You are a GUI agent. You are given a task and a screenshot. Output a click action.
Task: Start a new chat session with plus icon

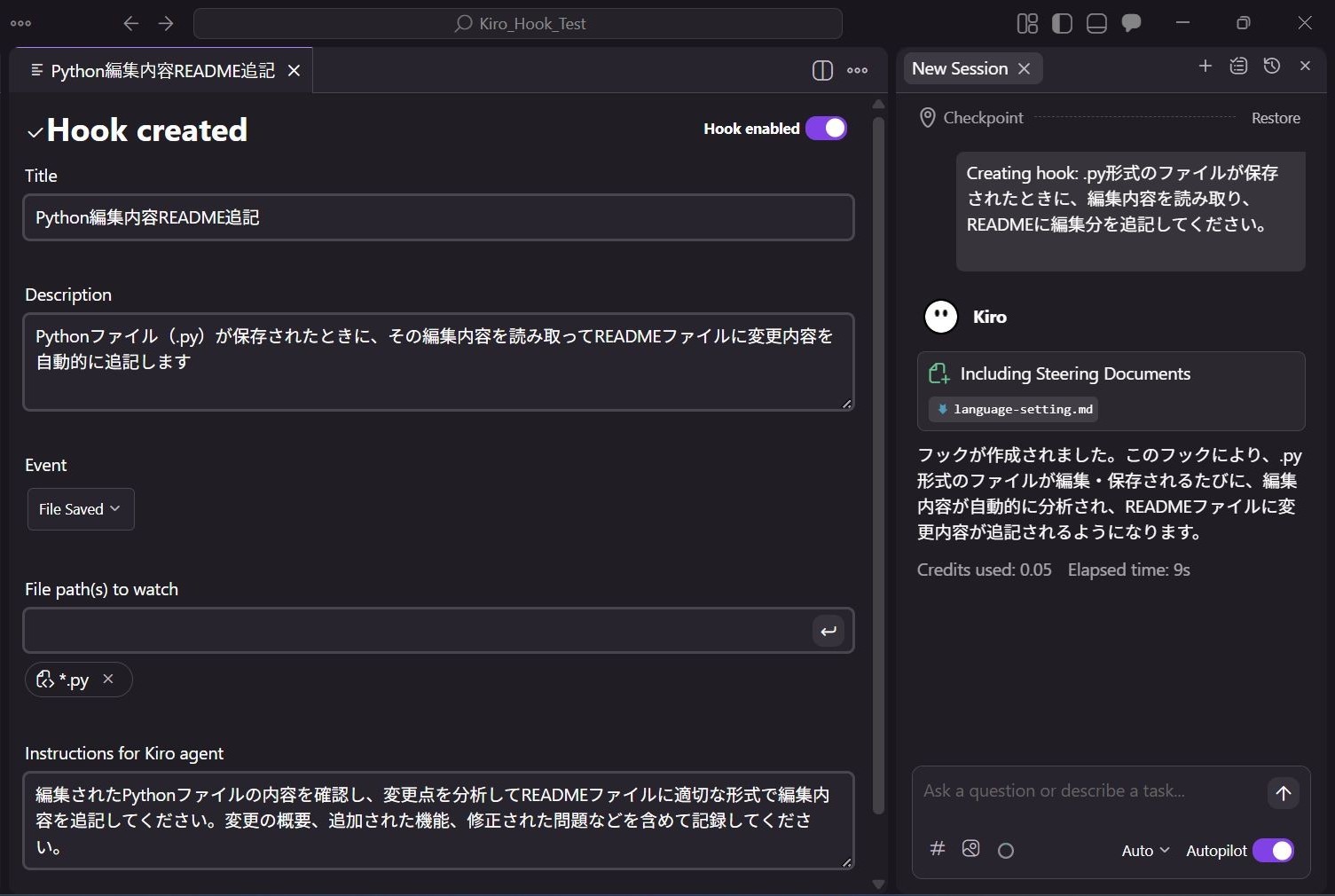1205,67
